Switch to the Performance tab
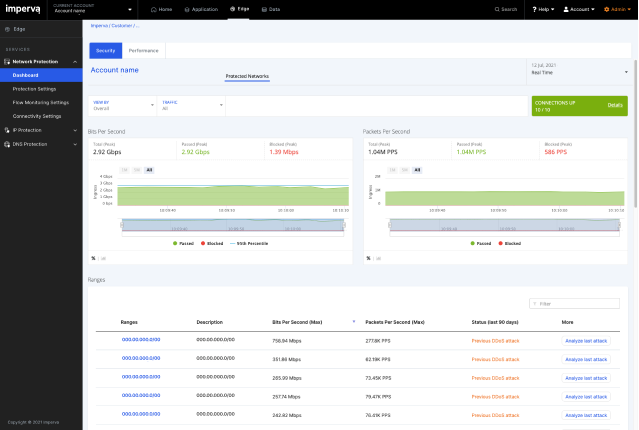Viewport: 639px width, 430px height. click(x=143, y=50)
